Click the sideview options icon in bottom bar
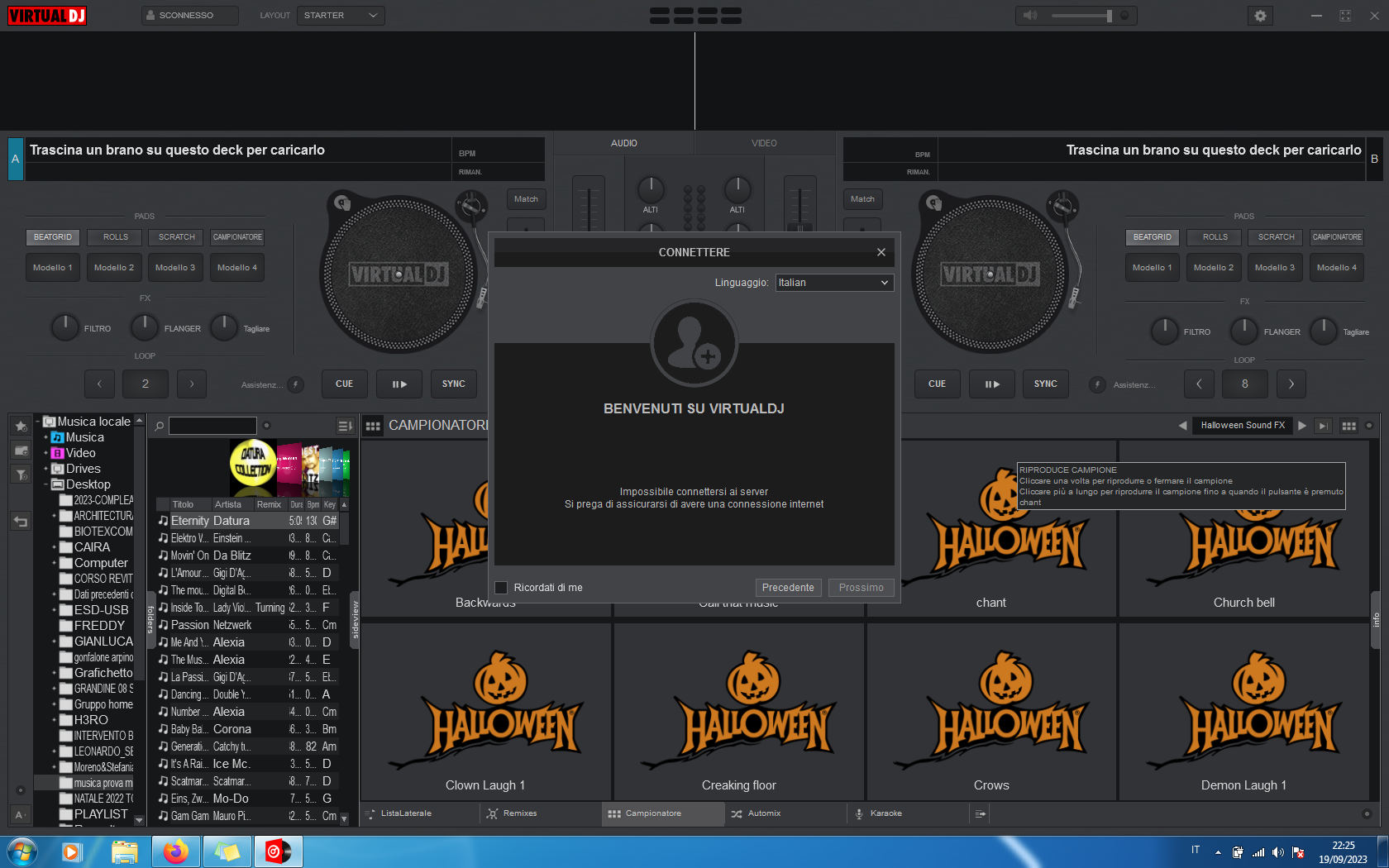This screenshot has width=1389, height=868. [x=980, y=814]
